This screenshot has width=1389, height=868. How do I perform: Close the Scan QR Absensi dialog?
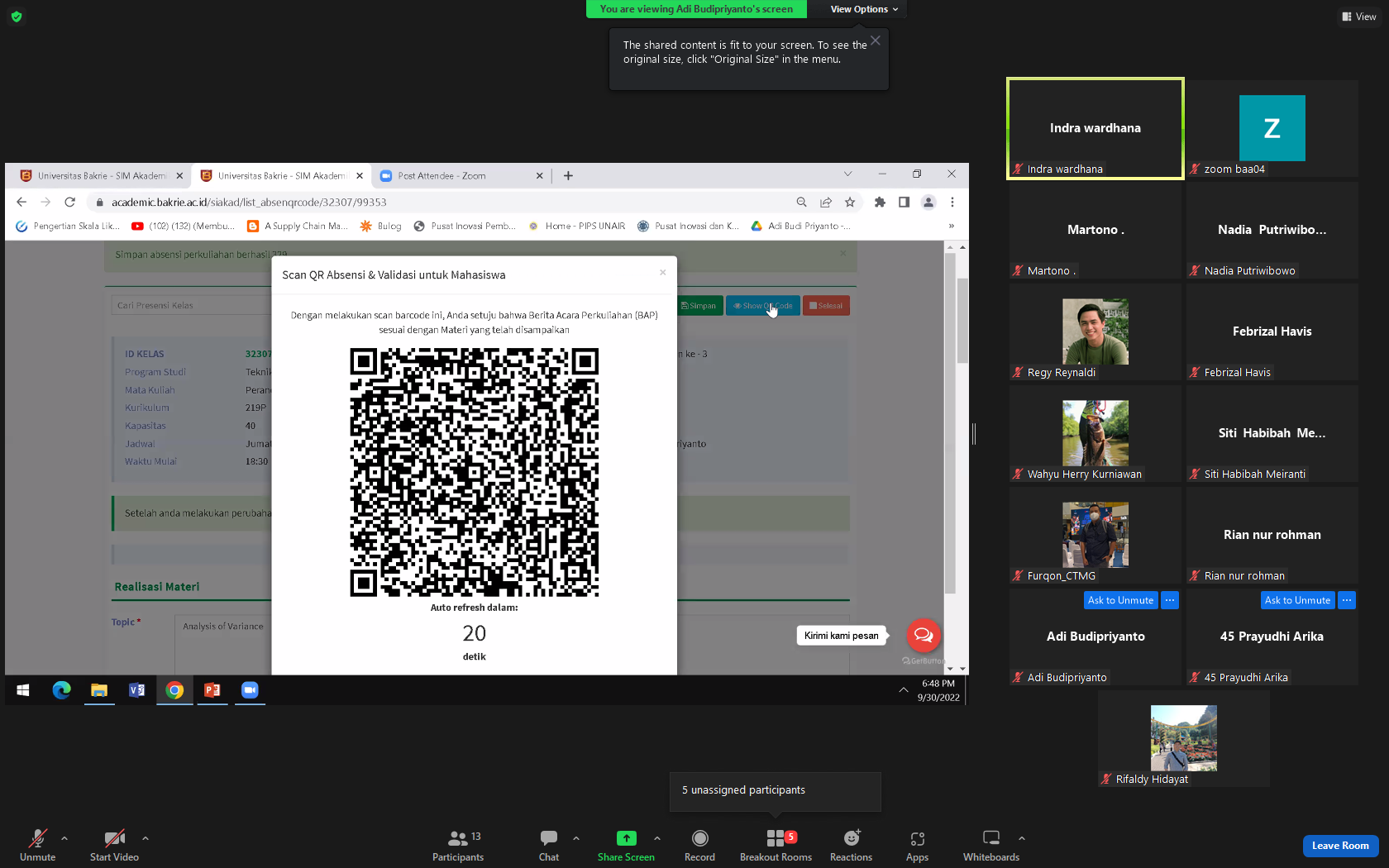pos(662,272)
